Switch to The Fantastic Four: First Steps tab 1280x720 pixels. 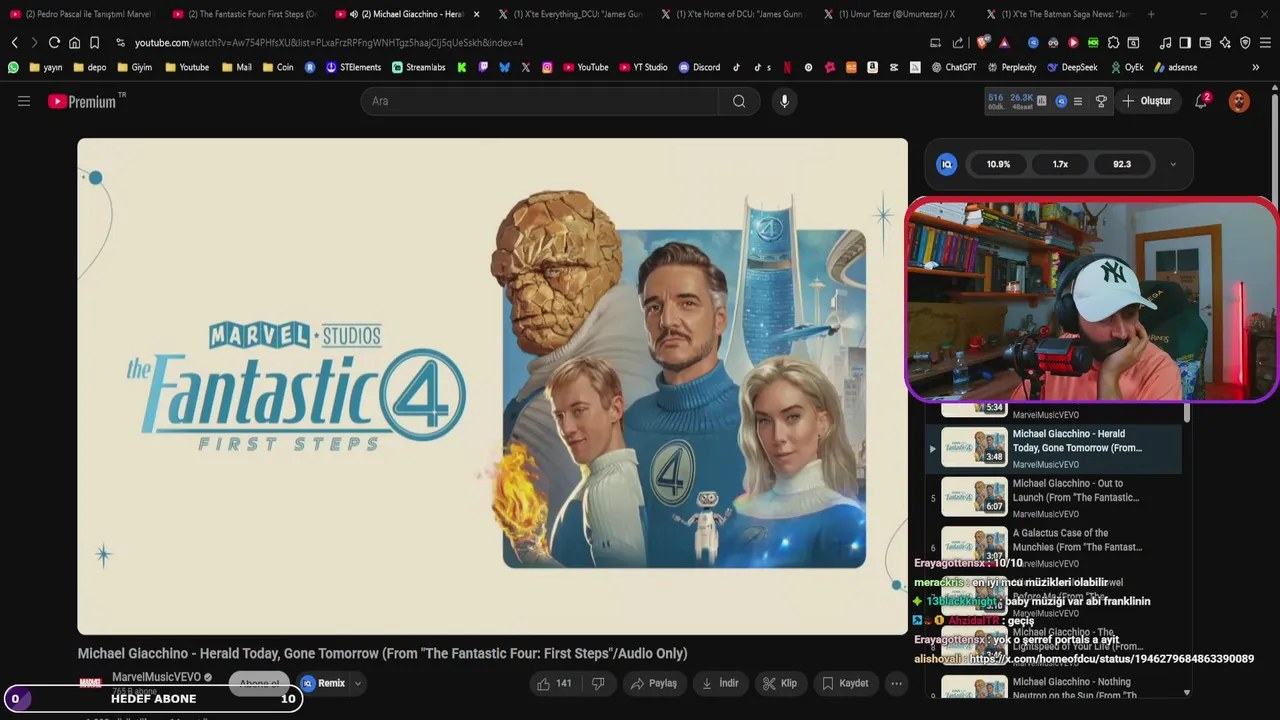pyautogui.click(x=244, y=14)
